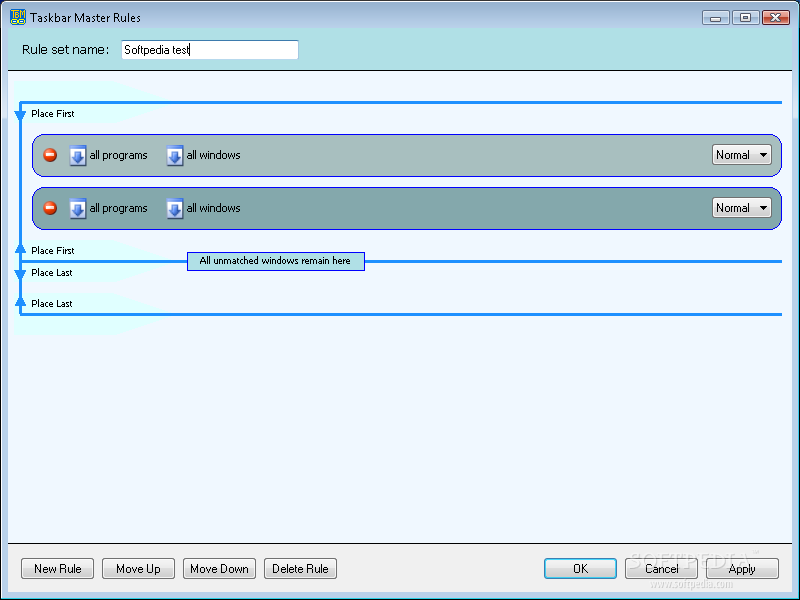Click the red remove icon in second rule
This screenshot has width=800, height=600.
pyautogui.click(x=50, y=208)
